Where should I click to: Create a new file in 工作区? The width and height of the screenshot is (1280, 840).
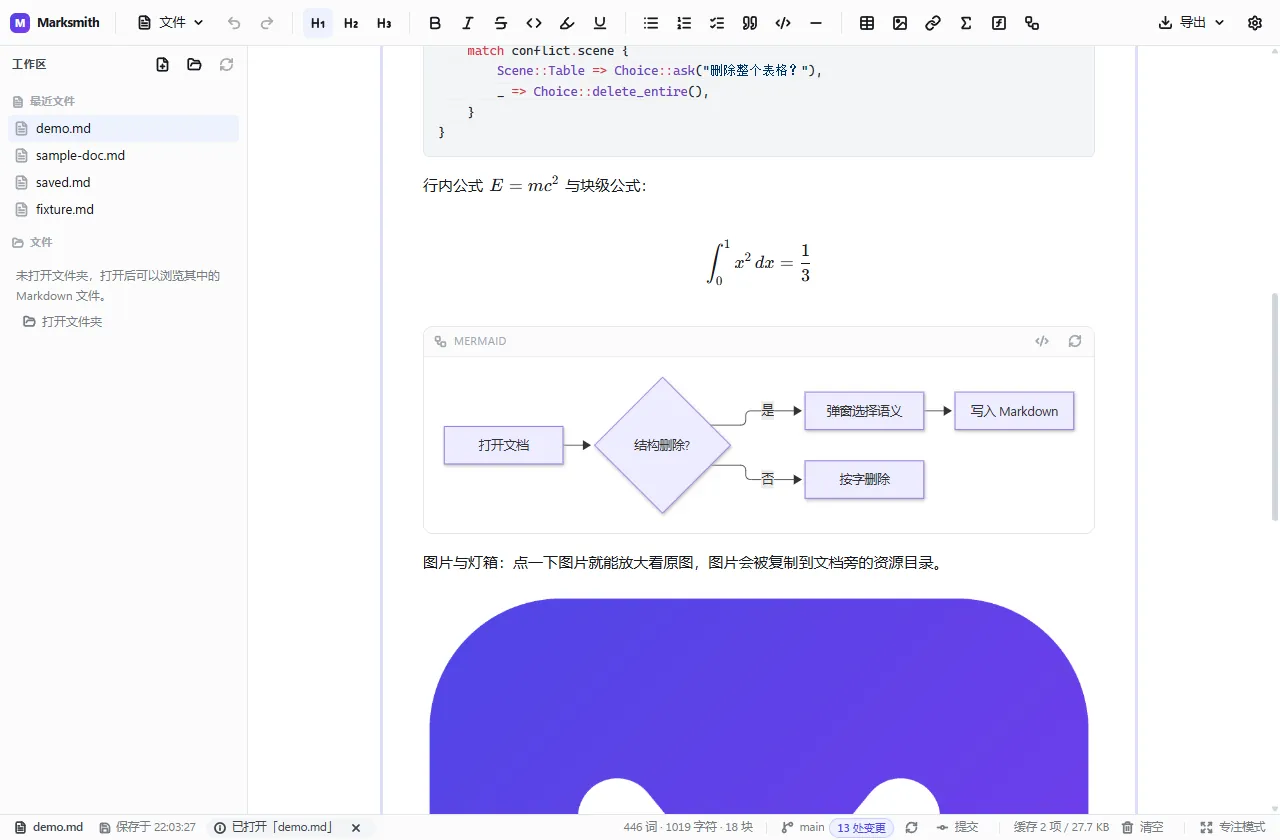tap(163, 64)
